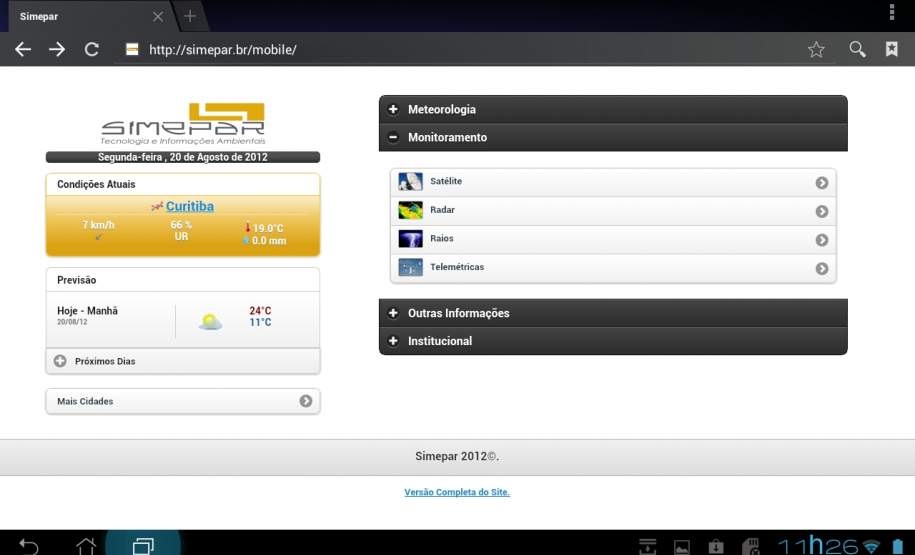Open browser search magnifier icon
This screenshot has height=555, width=915.
coord(857,49)
